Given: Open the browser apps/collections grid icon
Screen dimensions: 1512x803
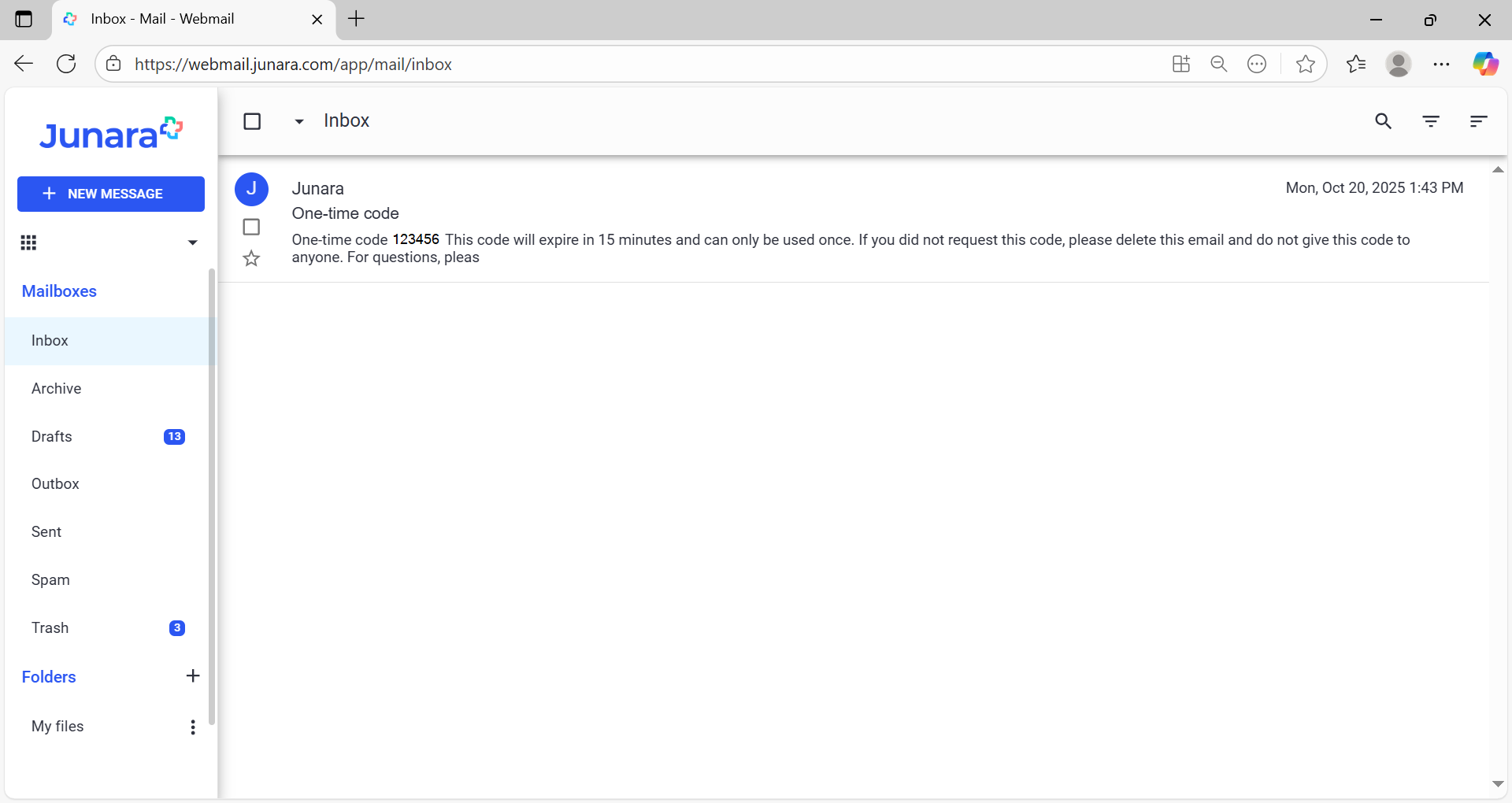Looking at the screenshot, I should click(x=1180, y=64).
